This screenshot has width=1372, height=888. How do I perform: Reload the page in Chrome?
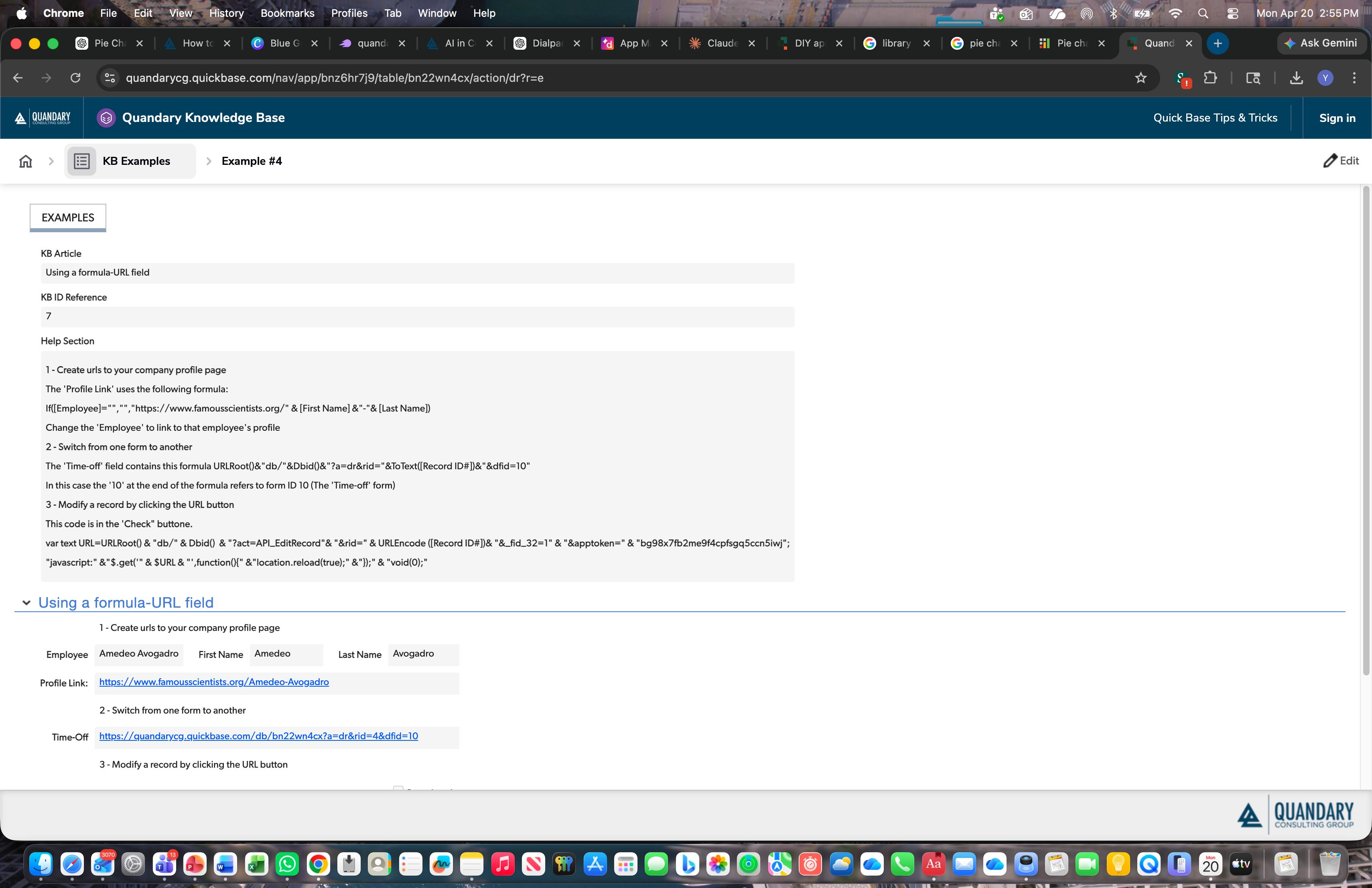tap(75, 78)
